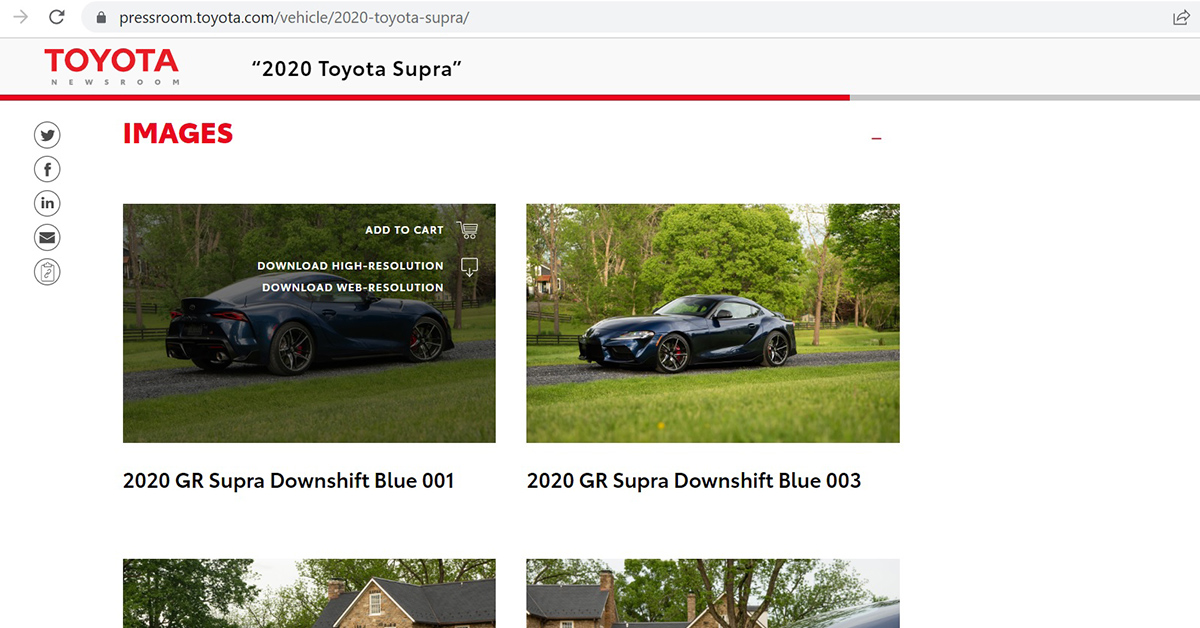Click title 2020 GR Supra Downshift Blue 001
This screenshot has height=628, width=1200.
pos(289,481)
